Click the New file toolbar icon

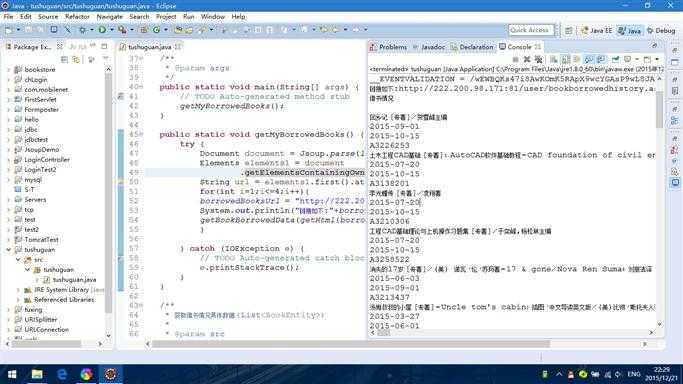[x=8, y=30]
